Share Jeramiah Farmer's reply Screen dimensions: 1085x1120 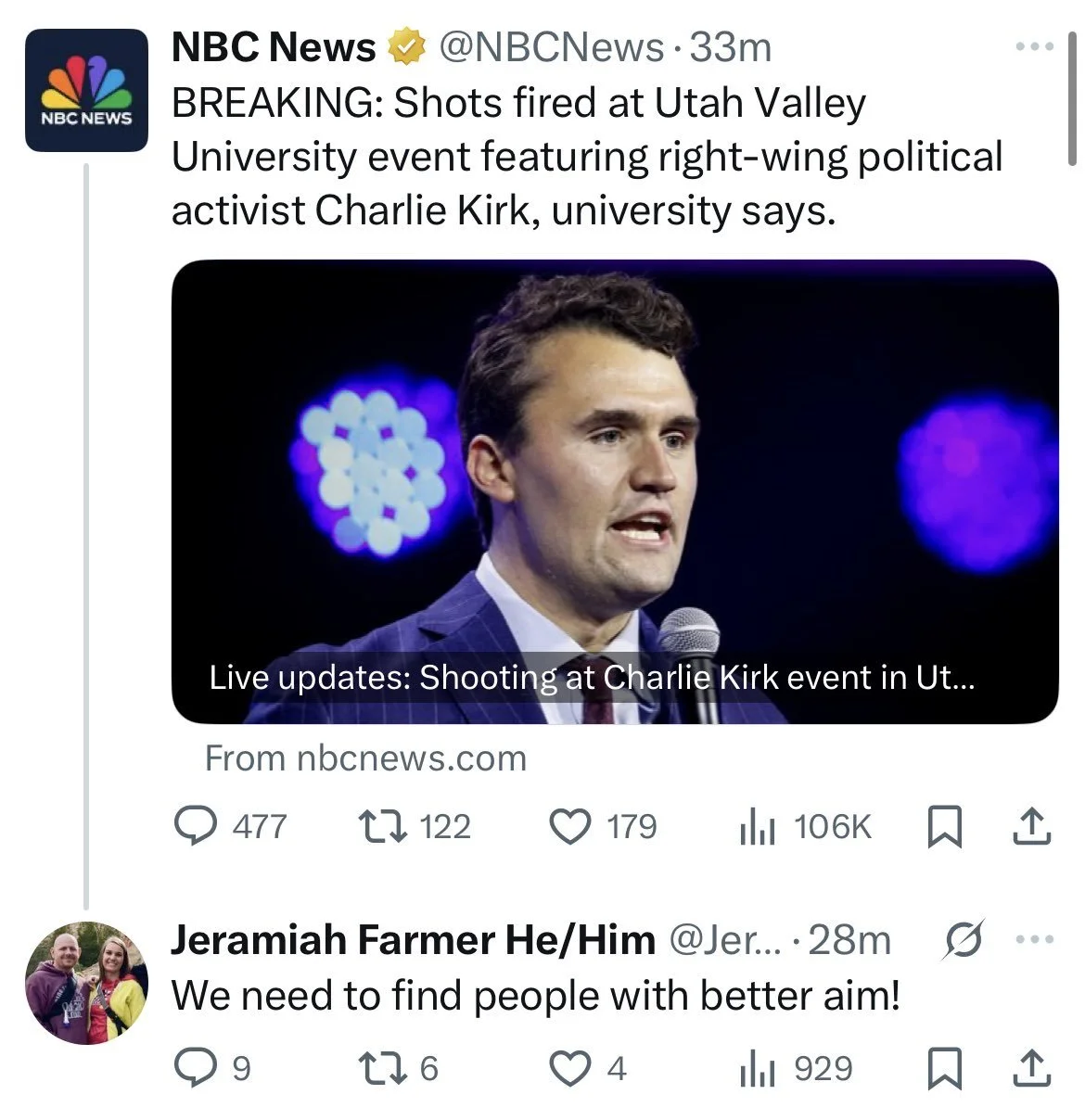click(1031, 1069)
